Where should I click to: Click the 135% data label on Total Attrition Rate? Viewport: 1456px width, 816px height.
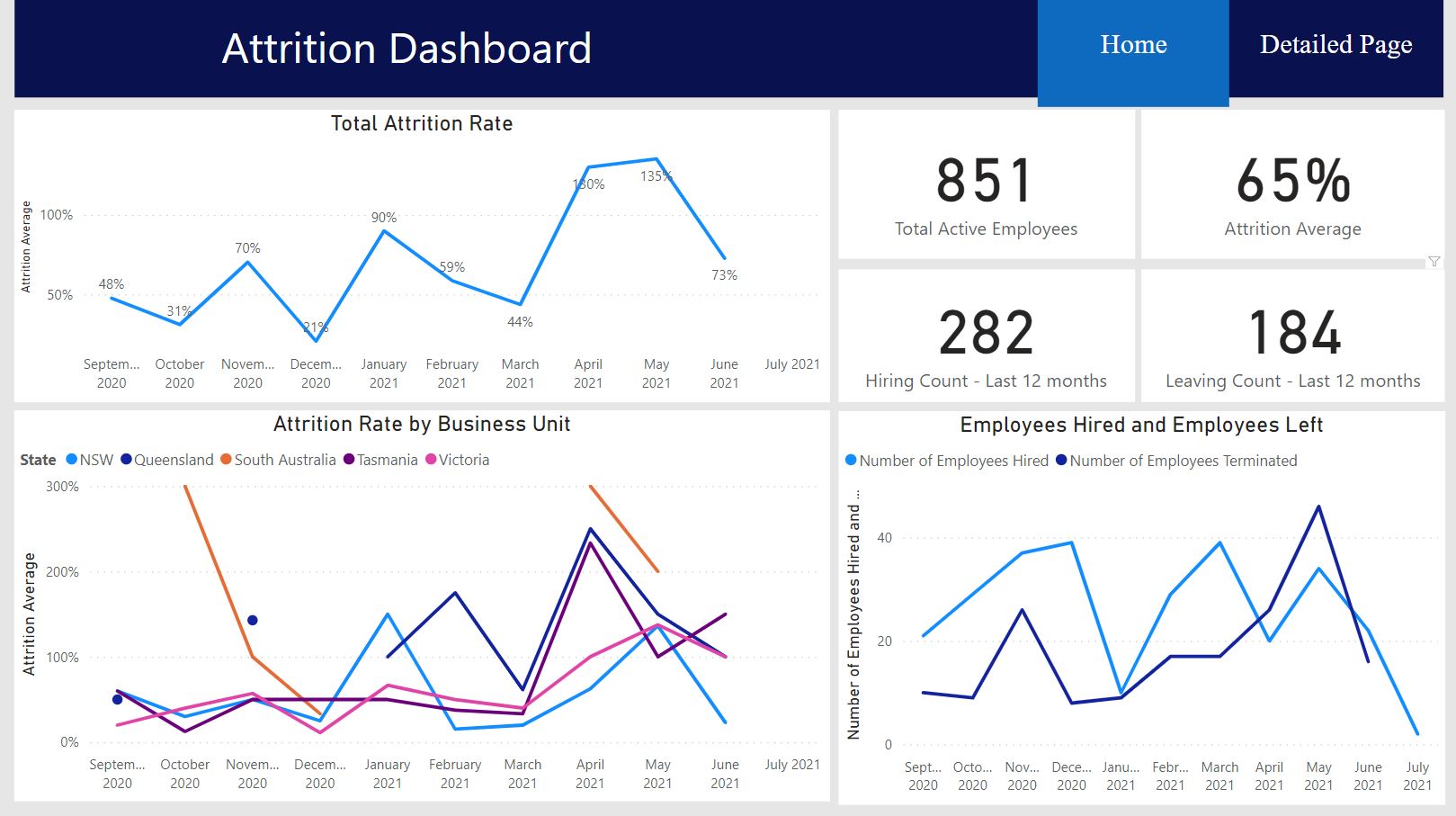click(x=656, y=176)
